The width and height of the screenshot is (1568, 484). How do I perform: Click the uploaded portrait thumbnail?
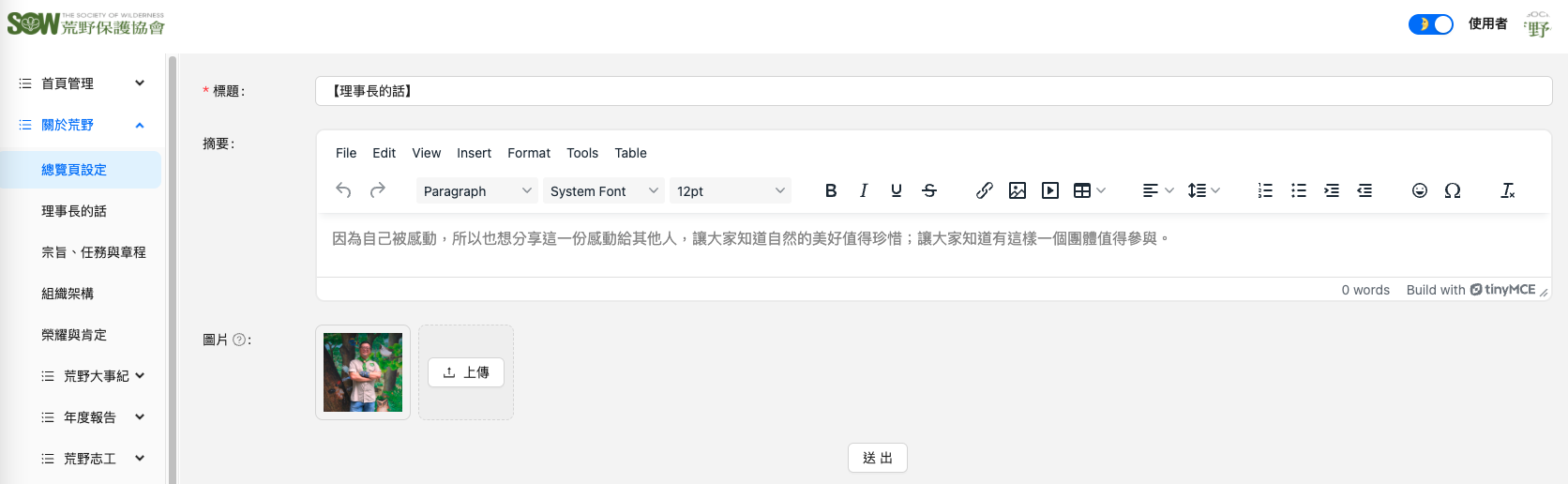[x=363, y=372]
